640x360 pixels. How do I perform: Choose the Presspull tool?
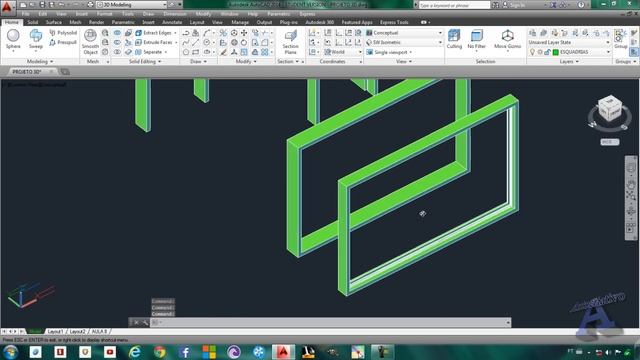click(x=63, y=42)
